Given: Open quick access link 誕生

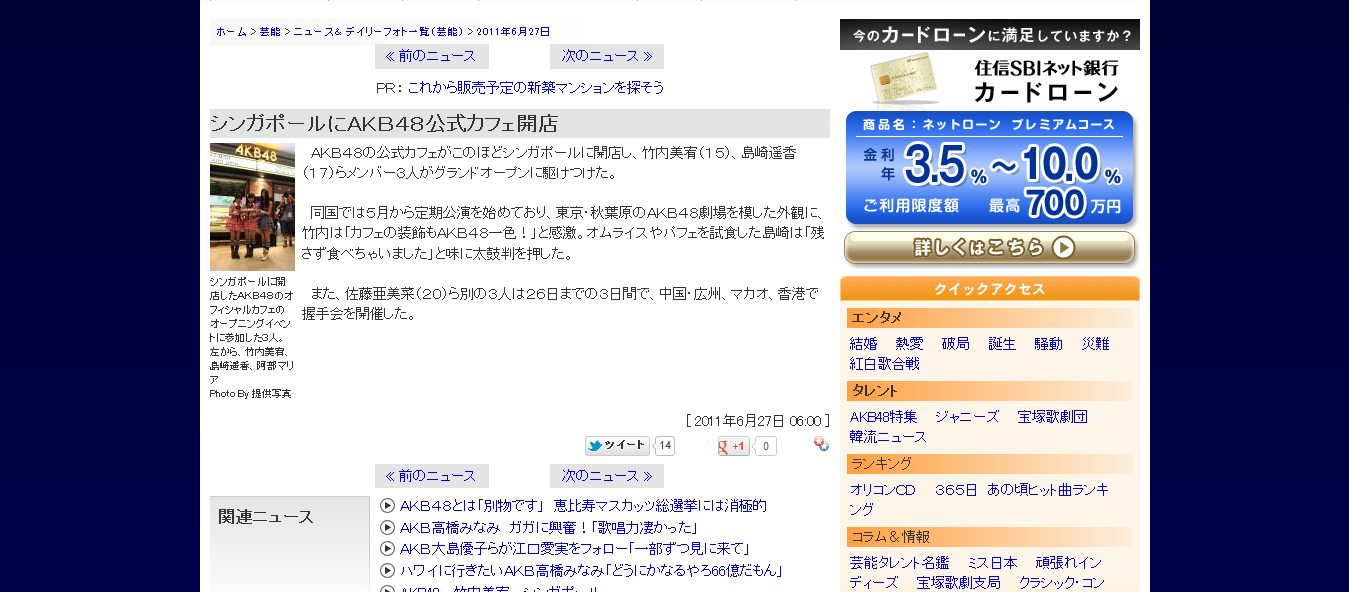Looking at the screenshot, I should (1002, 343).
